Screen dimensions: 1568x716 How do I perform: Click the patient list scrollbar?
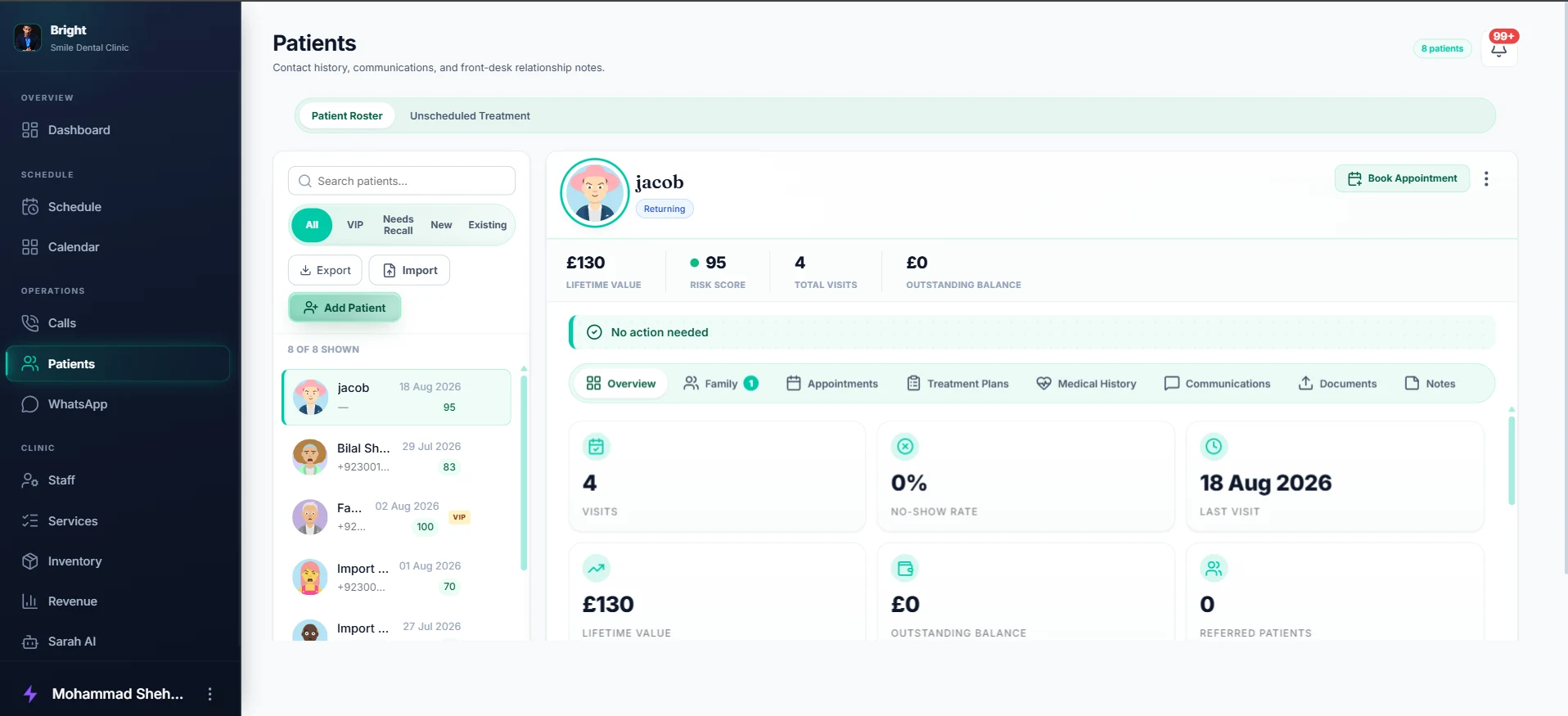click(524, 473)
